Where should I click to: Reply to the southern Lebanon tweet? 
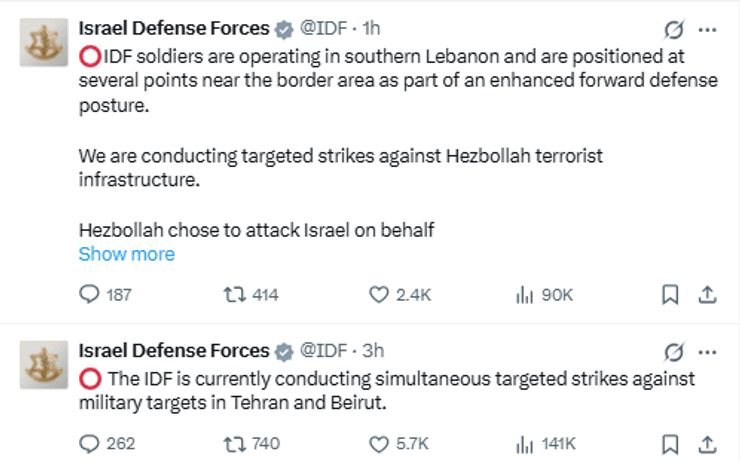pyautogui.click(x=90, y=295)
